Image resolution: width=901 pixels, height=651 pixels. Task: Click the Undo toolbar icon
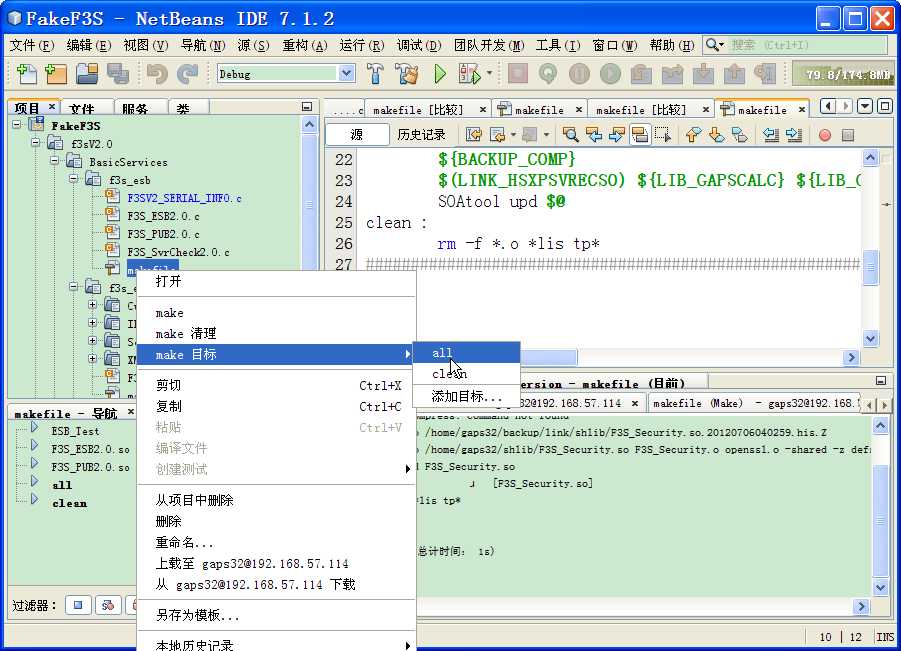tap(156, 74)
